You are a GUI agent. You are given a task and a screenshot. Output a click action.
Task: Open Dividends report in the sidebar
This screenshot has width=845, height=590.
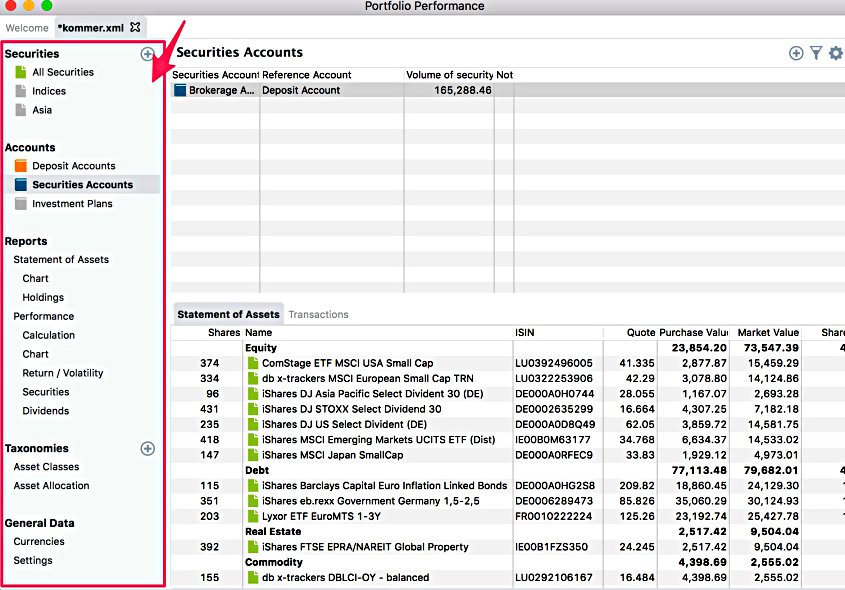point(46,411)
